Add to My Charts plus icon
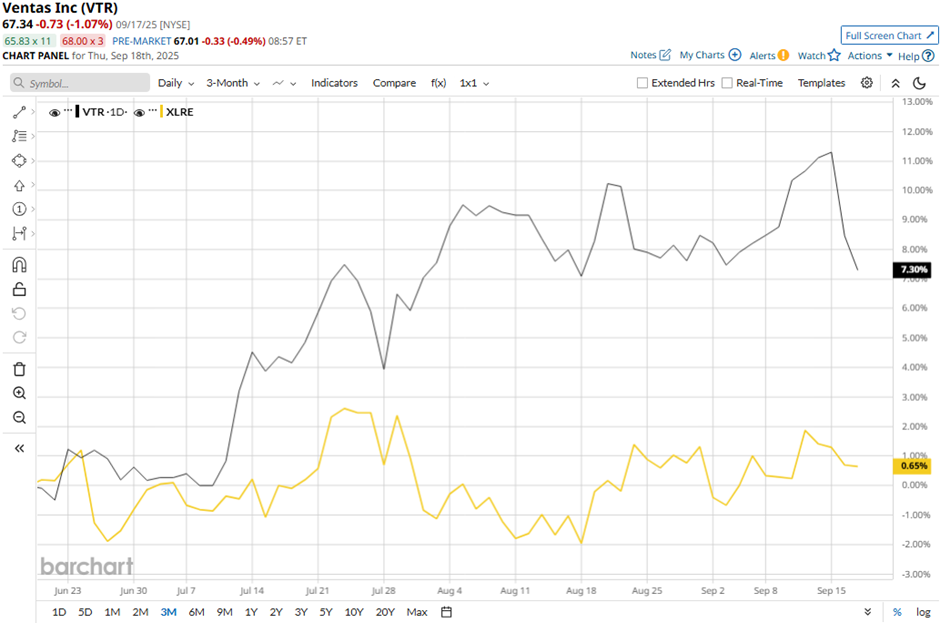Screen dimensions: 940x623 tap(734, 55)
